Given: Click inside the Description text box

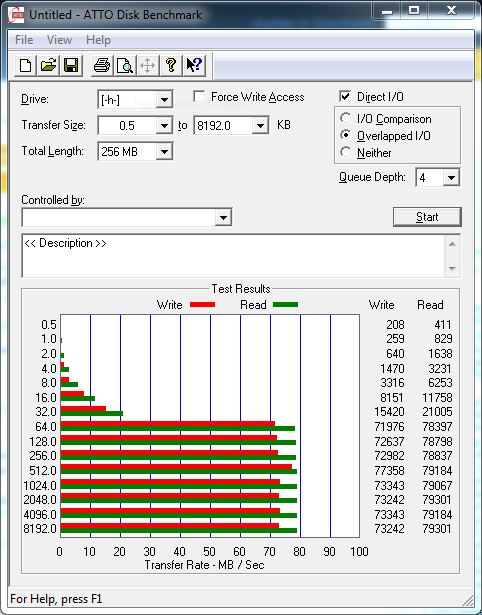Looking at the screenshot, I should tap(233, 256).
